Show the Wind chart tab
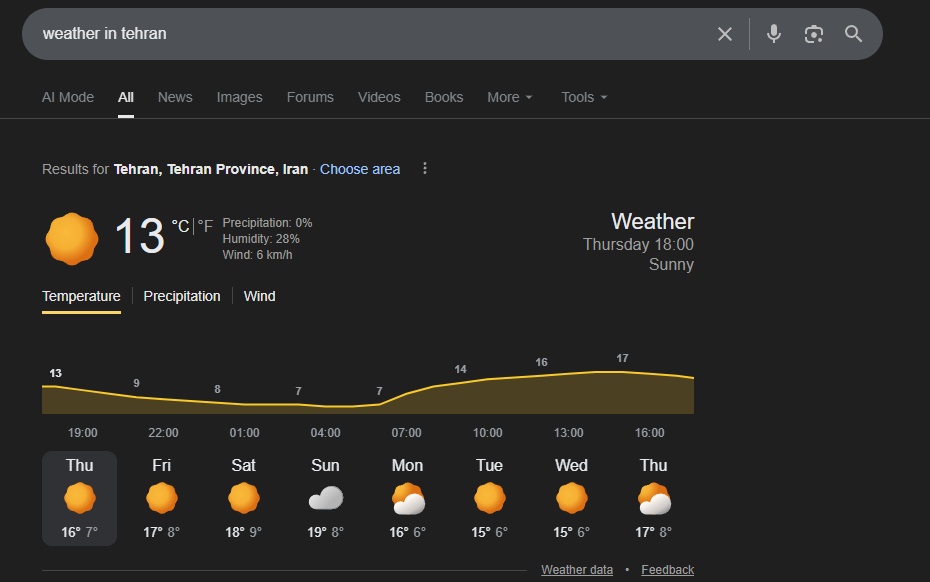This screenshot has height=582, width=930. tap(259, 296)
